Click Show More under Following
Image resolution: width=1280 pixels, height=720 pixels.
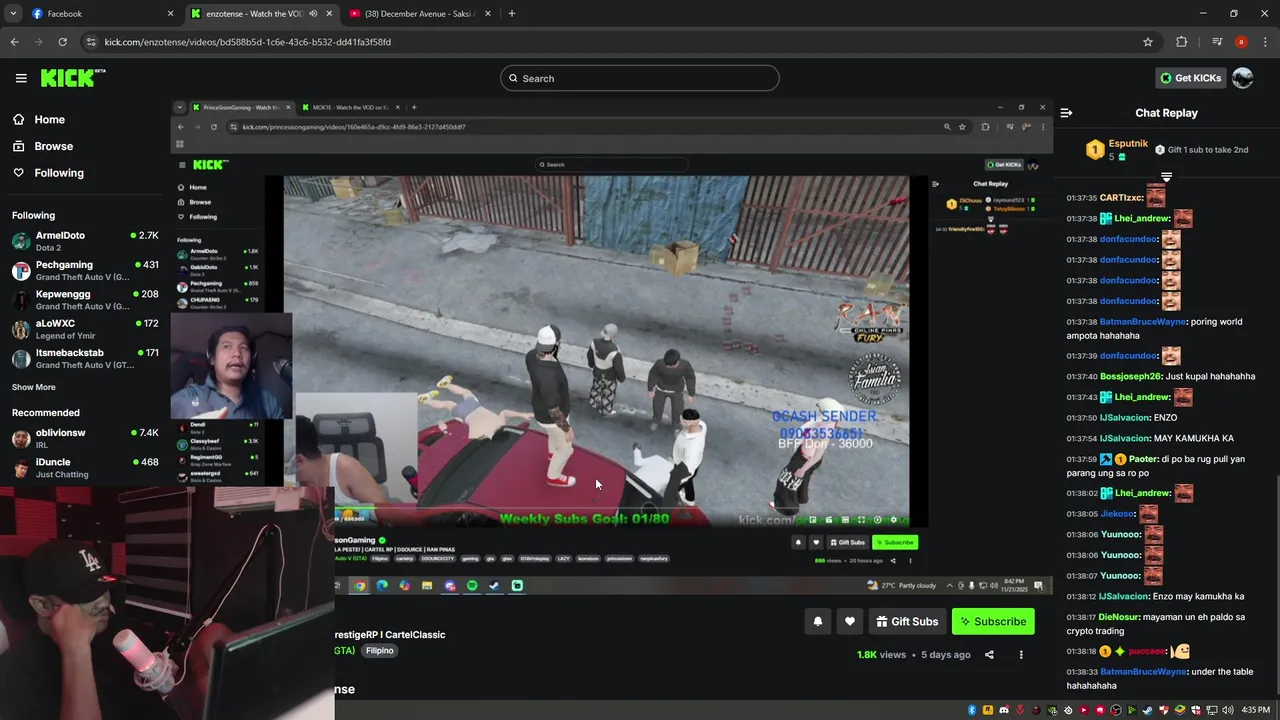34,387
